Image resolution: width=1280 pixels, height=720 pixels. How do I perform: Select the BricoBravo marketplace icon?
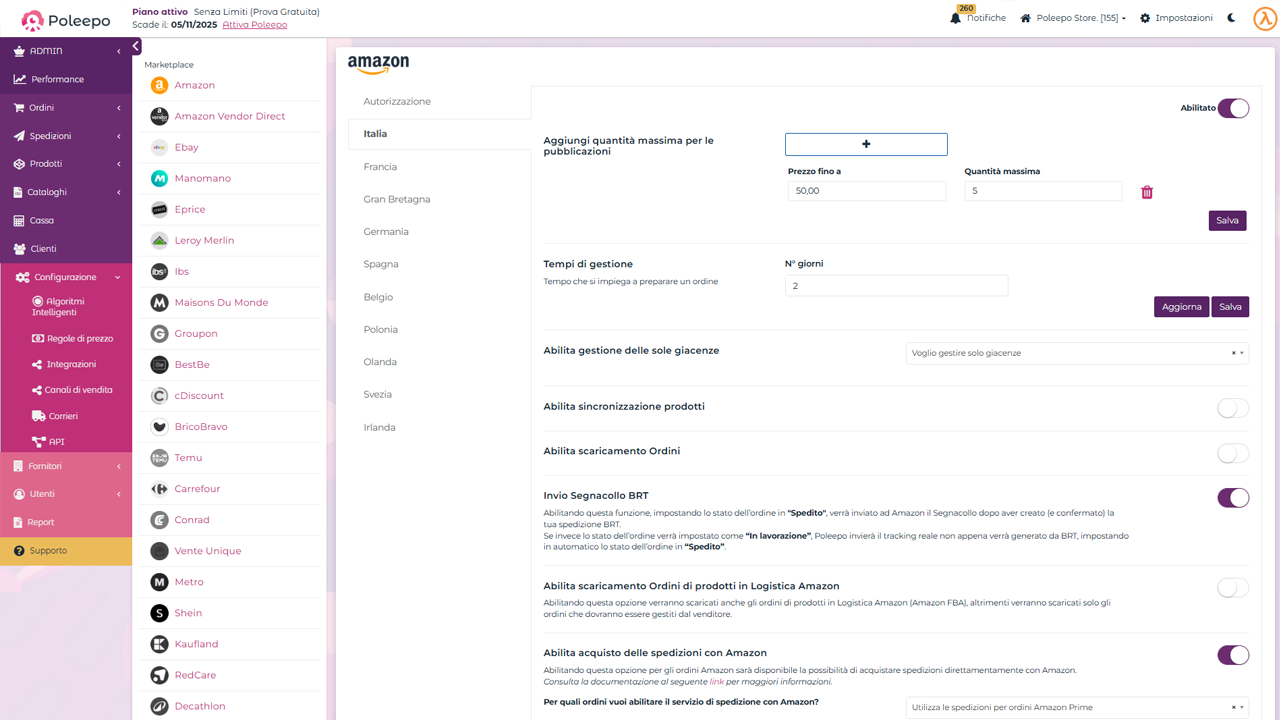(x=159, y=426)
